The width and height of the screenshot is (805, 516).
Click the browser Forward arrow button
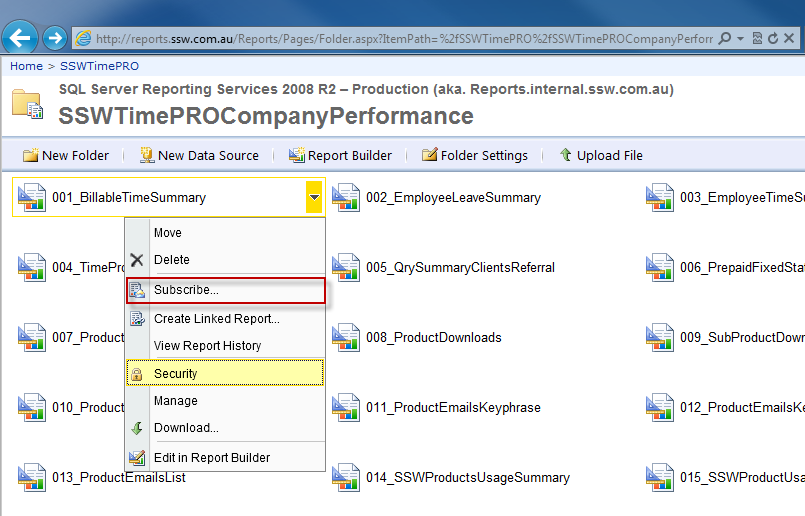(x=55, y=38)
